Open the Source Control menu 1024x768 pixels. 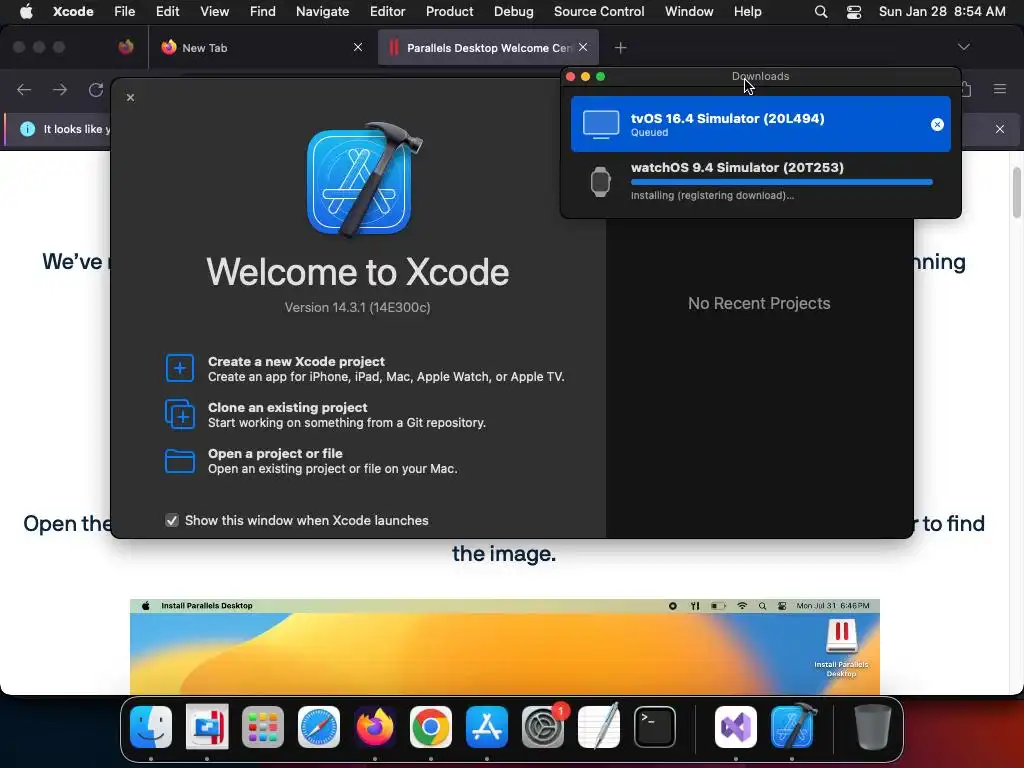point(599,11)
